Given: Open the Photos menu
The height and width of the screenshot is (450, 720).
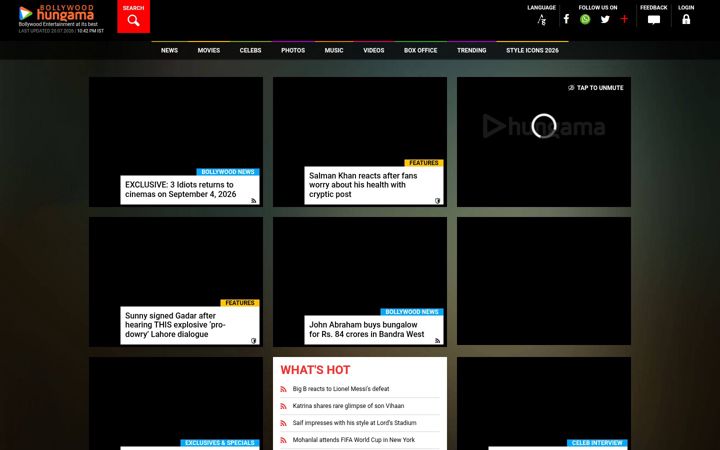Looking at the screenshot, I should (x=293, y=51).
